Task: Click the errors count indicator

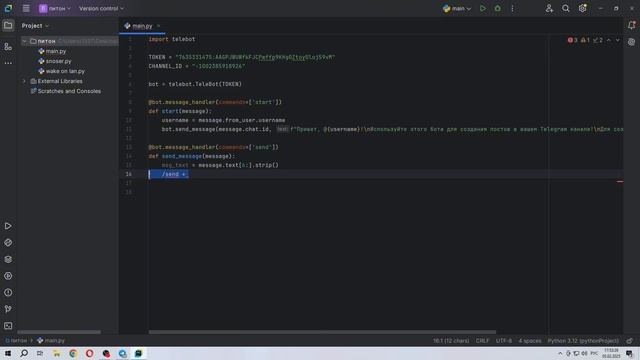Action: pyautogui.click(x=572, y=40)
